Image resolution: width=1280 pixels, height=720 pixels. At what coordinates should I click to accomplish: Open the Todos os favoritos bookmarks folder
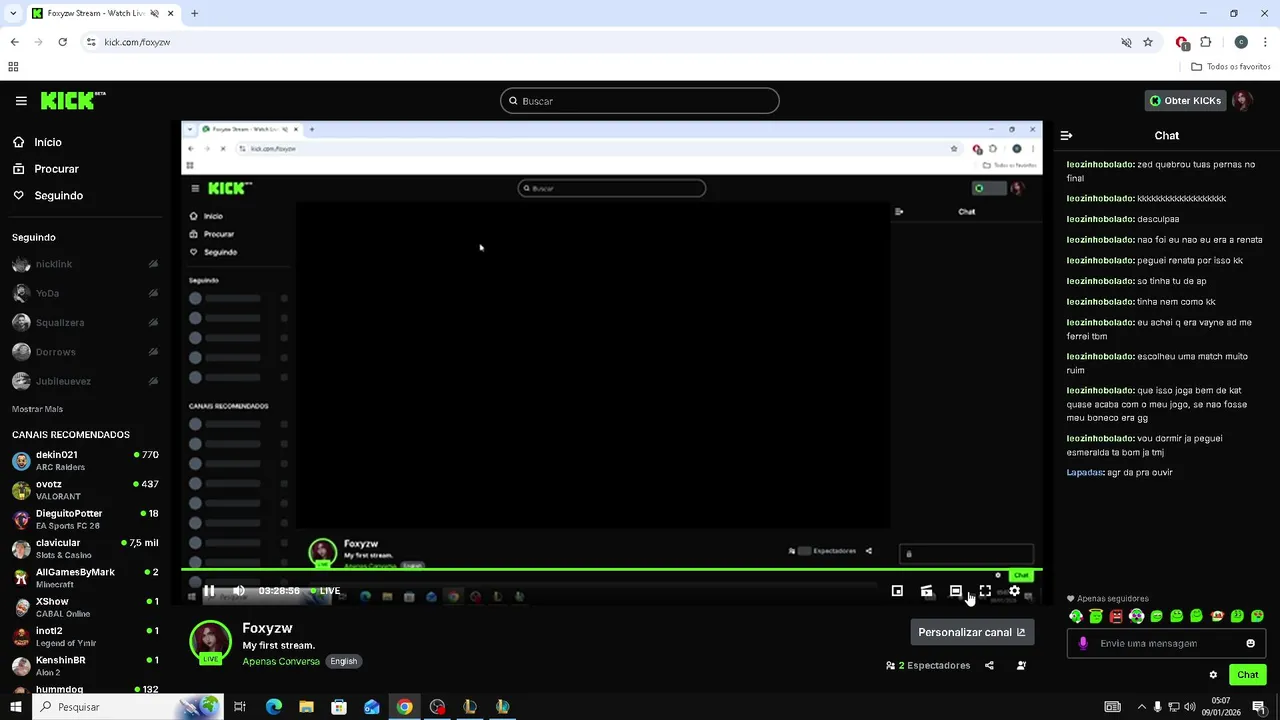(x=1231, y=67)
